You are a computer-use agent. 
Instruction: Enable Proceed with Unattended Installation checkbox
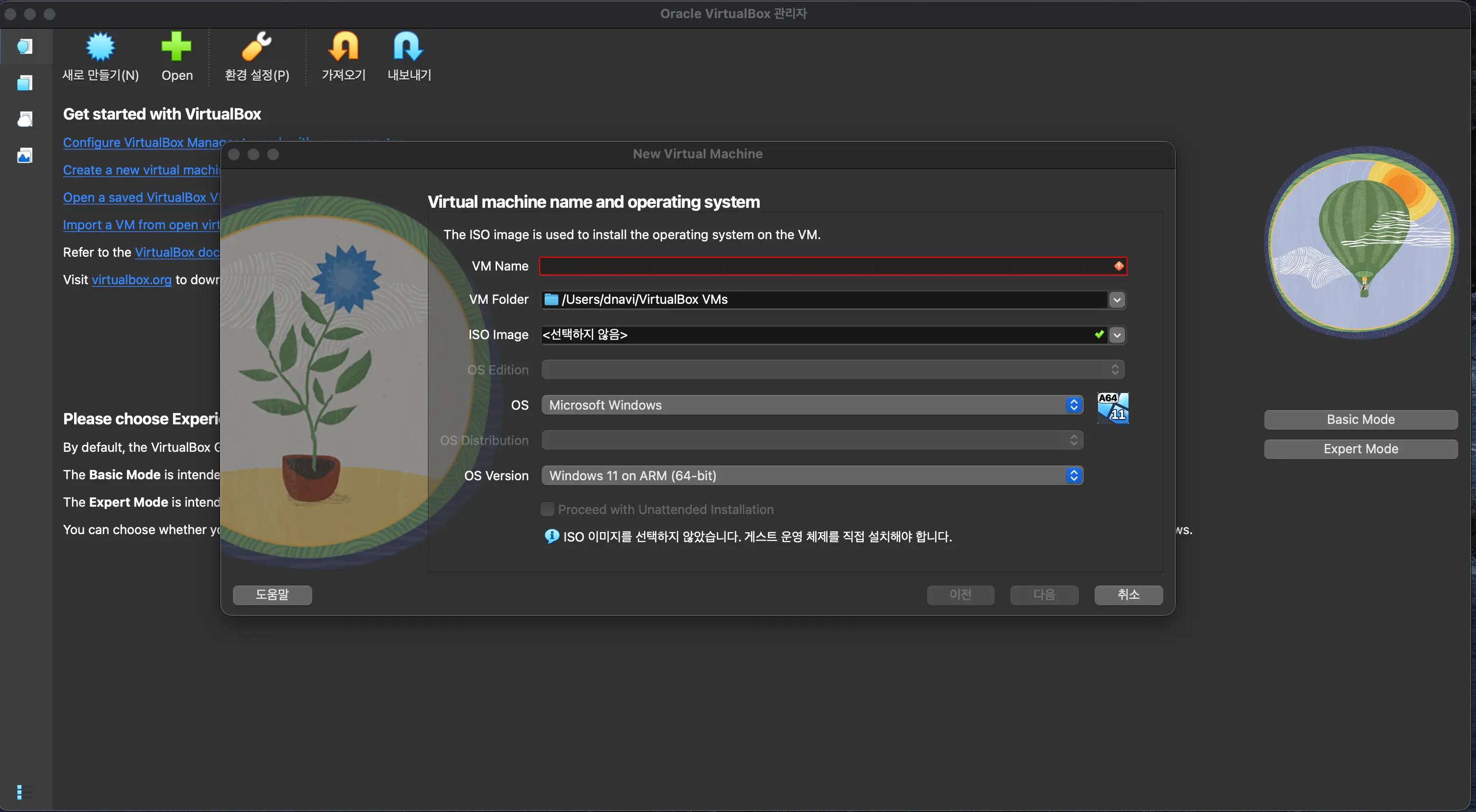click(547, 509)
